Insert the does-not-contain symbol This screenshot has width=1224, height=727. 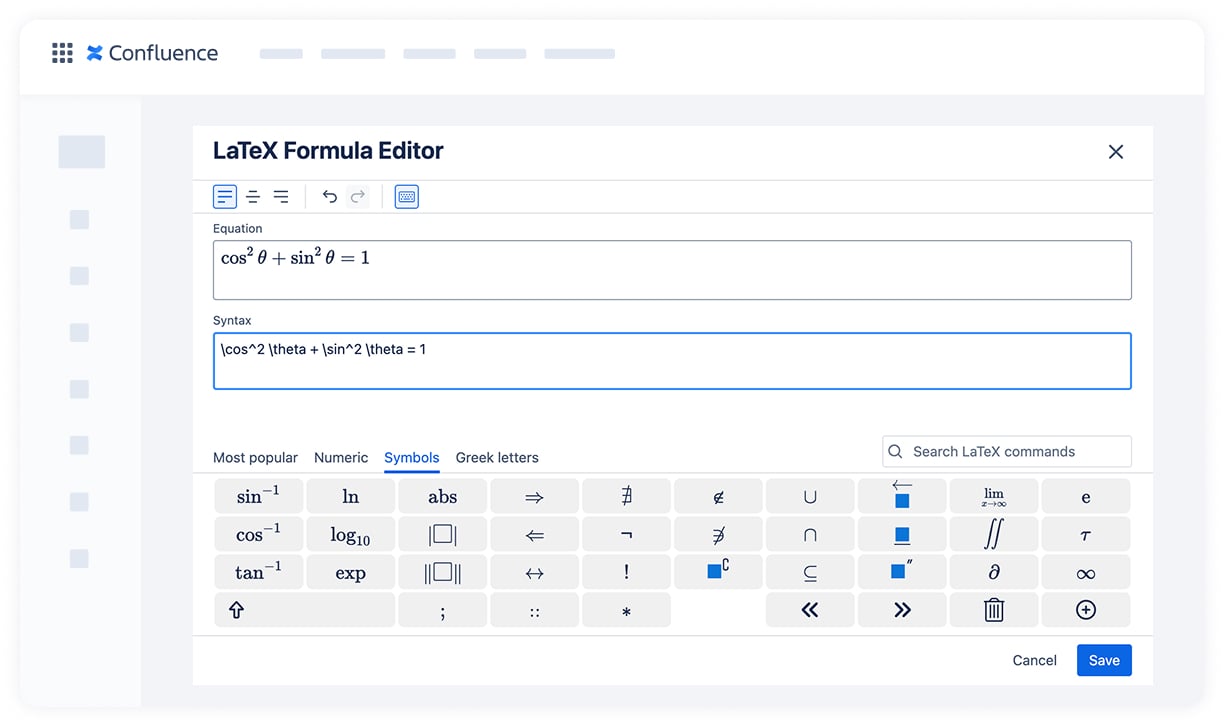pos(718,534)
